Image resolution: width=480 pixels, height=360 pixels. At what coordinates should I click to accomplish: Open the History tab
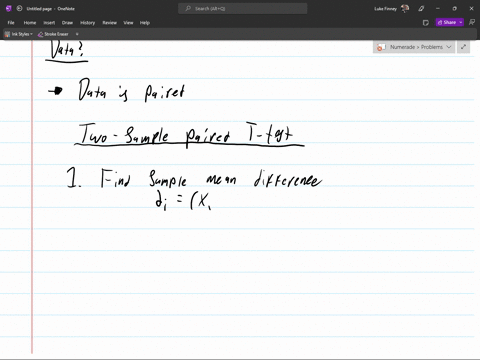(88, 23)
